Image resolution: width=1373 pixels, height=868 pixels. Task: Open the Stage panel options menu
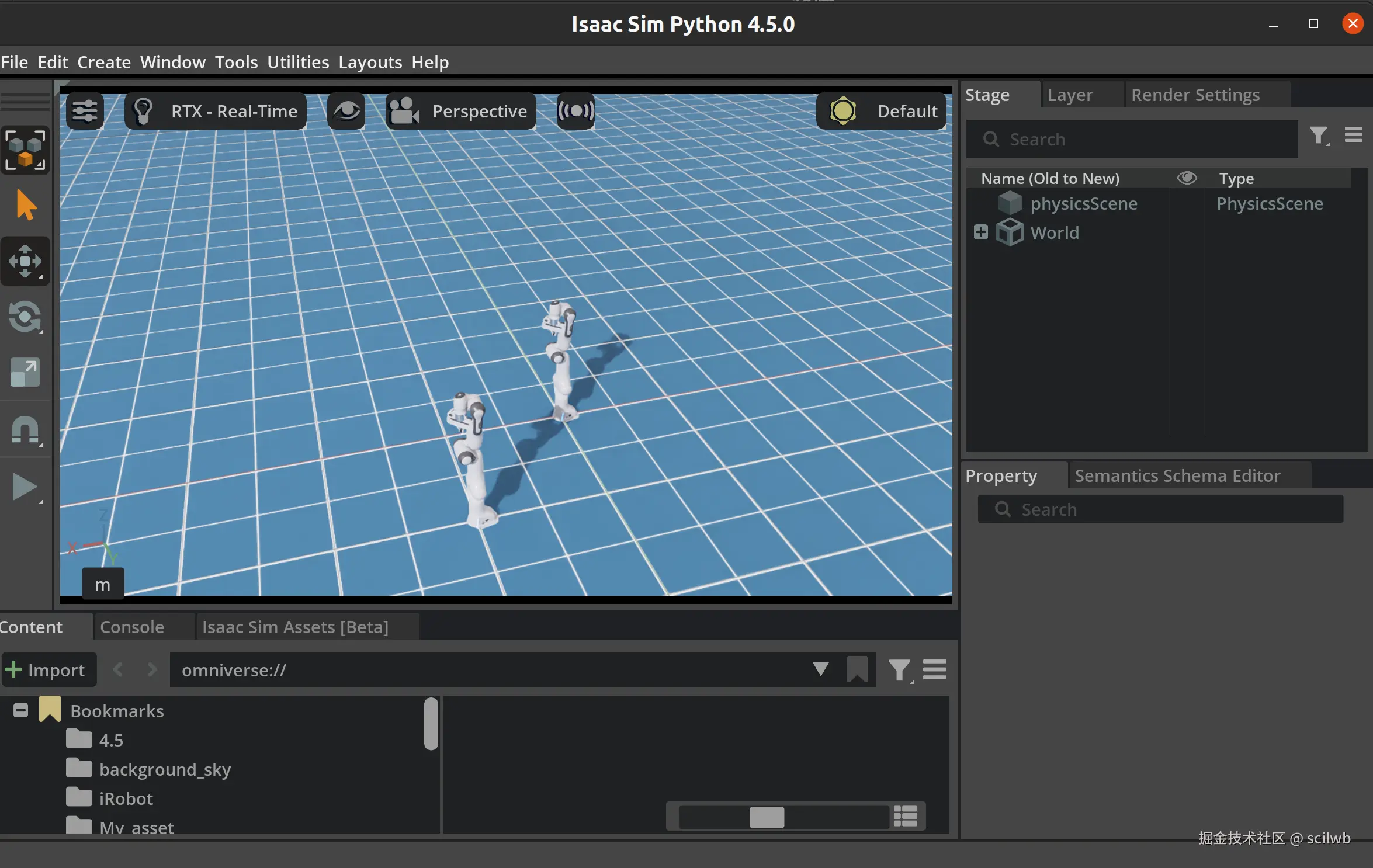coord(1354,135)
